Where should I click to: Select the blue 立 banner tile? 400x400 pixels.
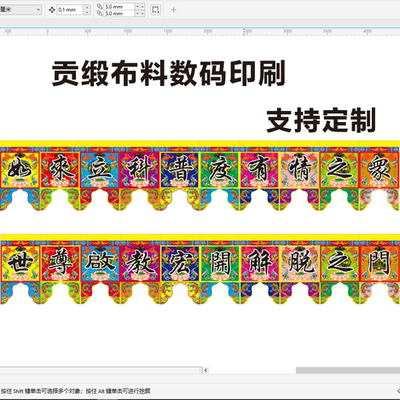[100, 170]
